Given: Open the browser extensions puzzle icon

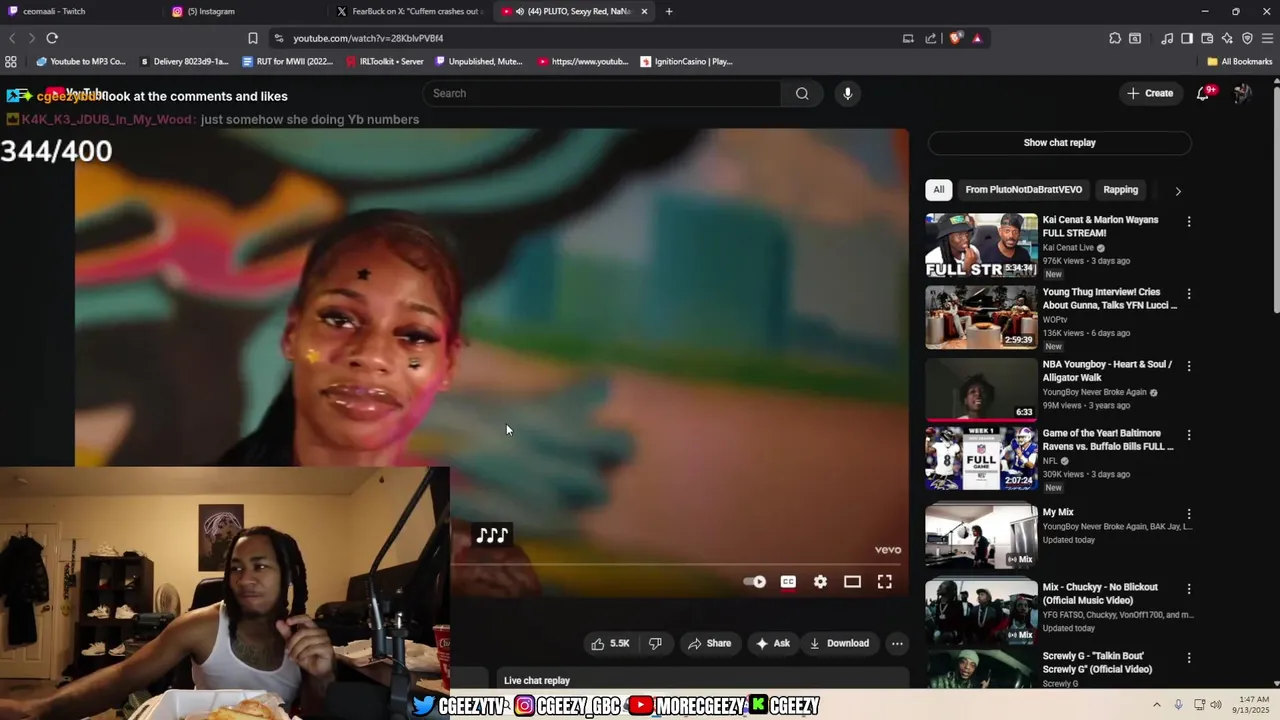Looking at the screenshot, I should point(1115,38).
